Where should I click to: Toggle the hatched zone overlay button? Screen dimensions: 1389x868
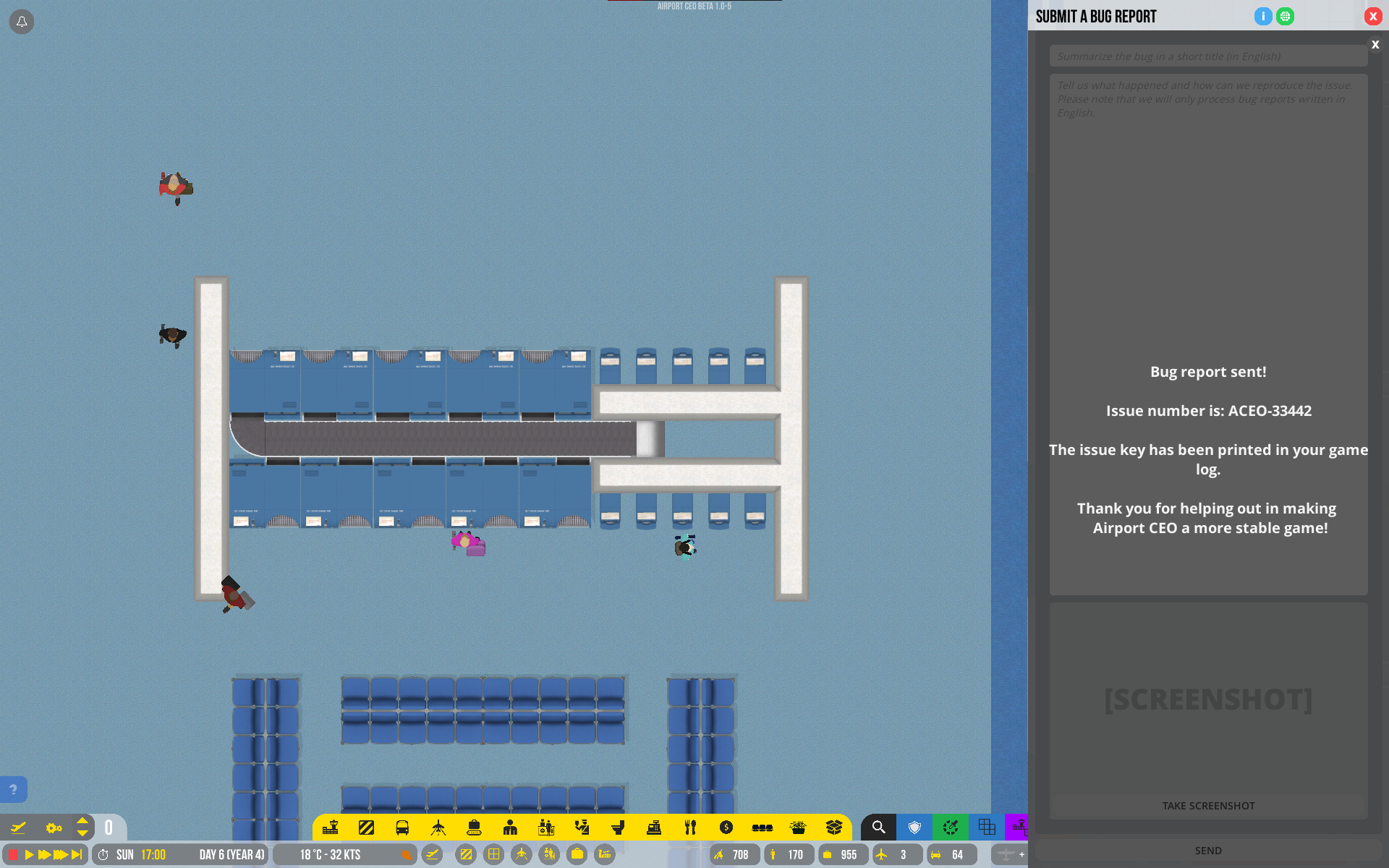click(466, 854)
